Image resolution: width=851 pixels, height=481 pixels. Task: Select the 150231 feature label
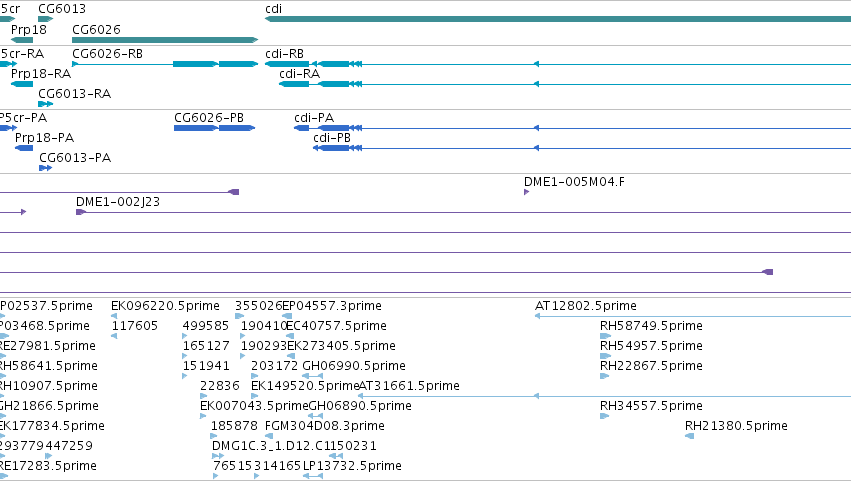point(353,447)
